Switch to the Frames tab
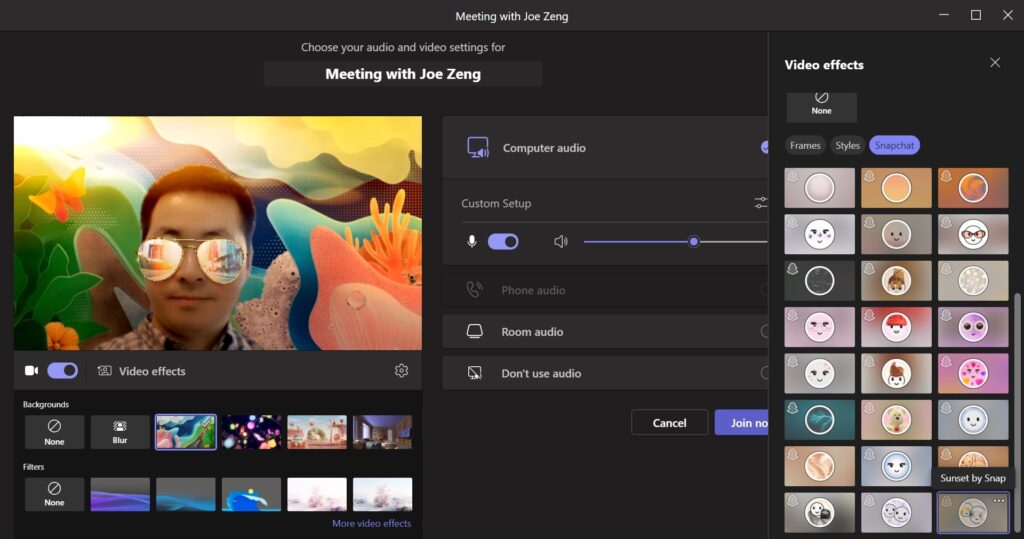The image size is (1024, 539). tap(805, 145)
